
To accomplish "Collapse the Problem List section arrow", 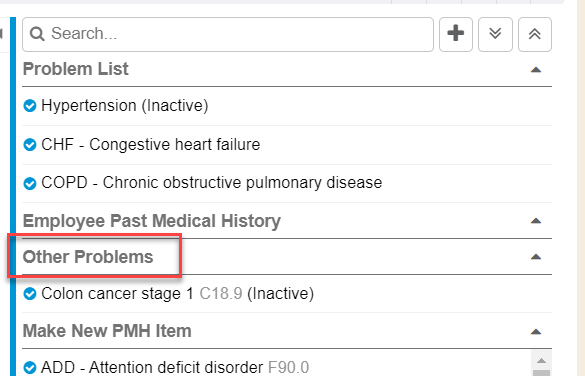I will (536, 70).
